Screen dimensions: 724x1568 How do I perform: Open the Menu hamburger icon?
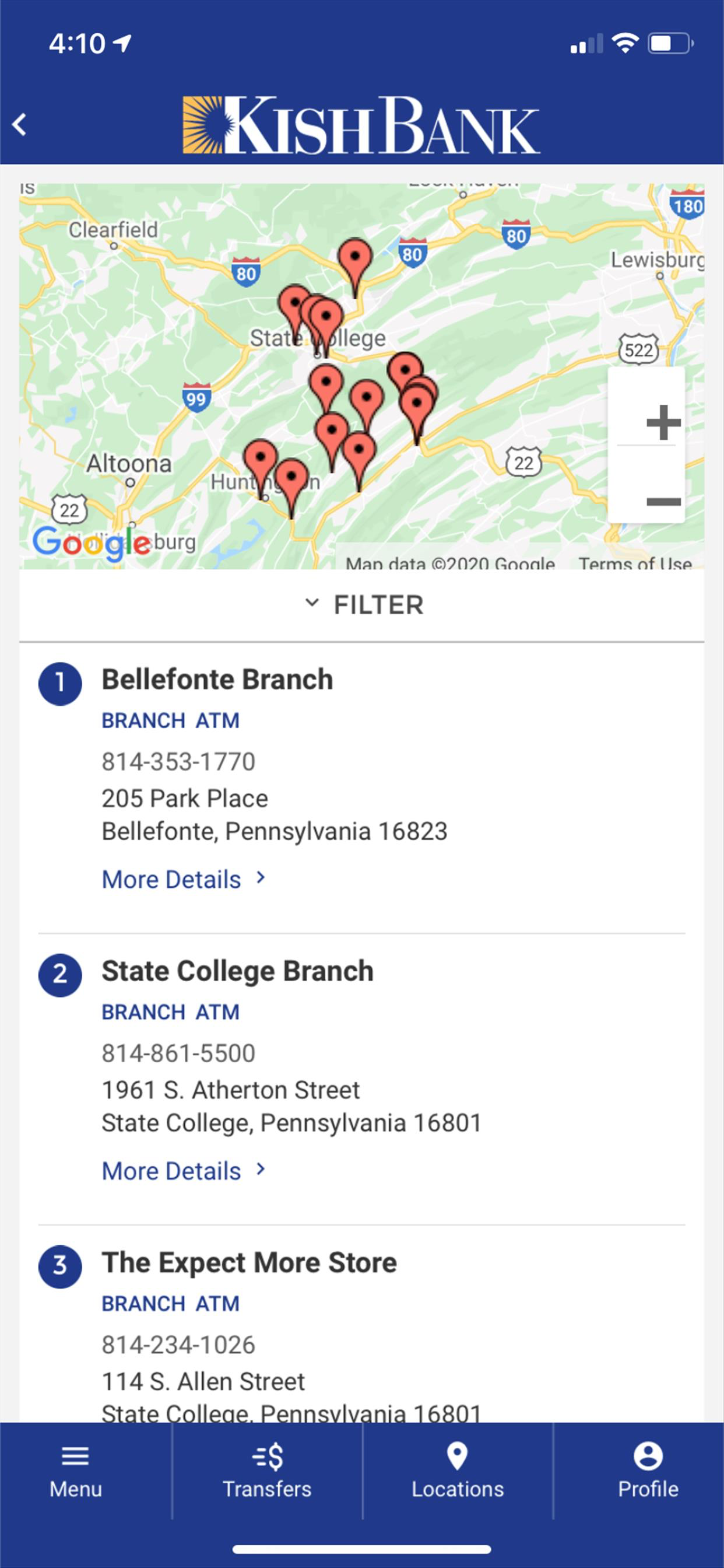click(75, 1456)
